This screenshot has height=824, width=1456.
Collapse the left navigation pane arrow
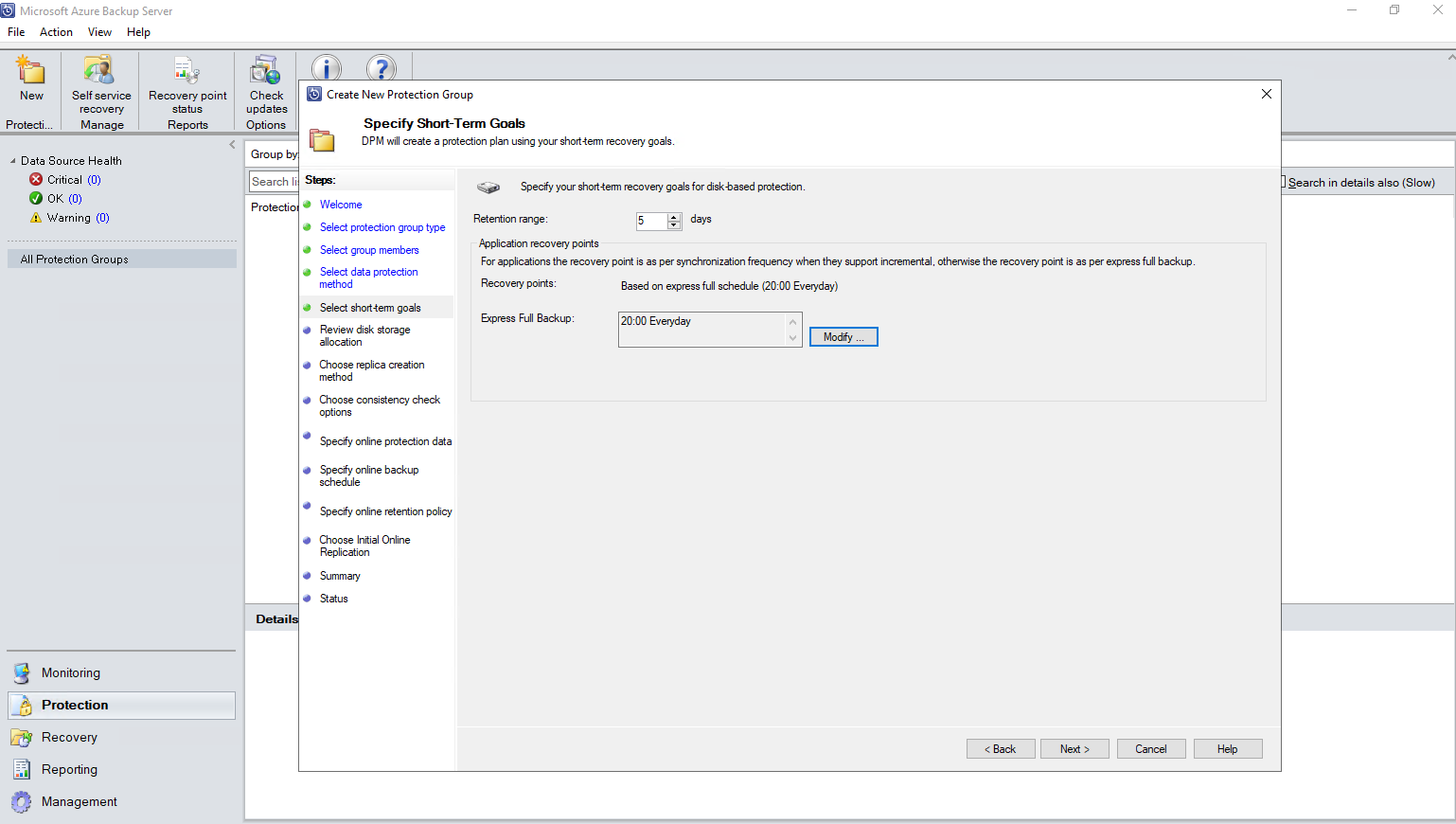pos(232,145)
